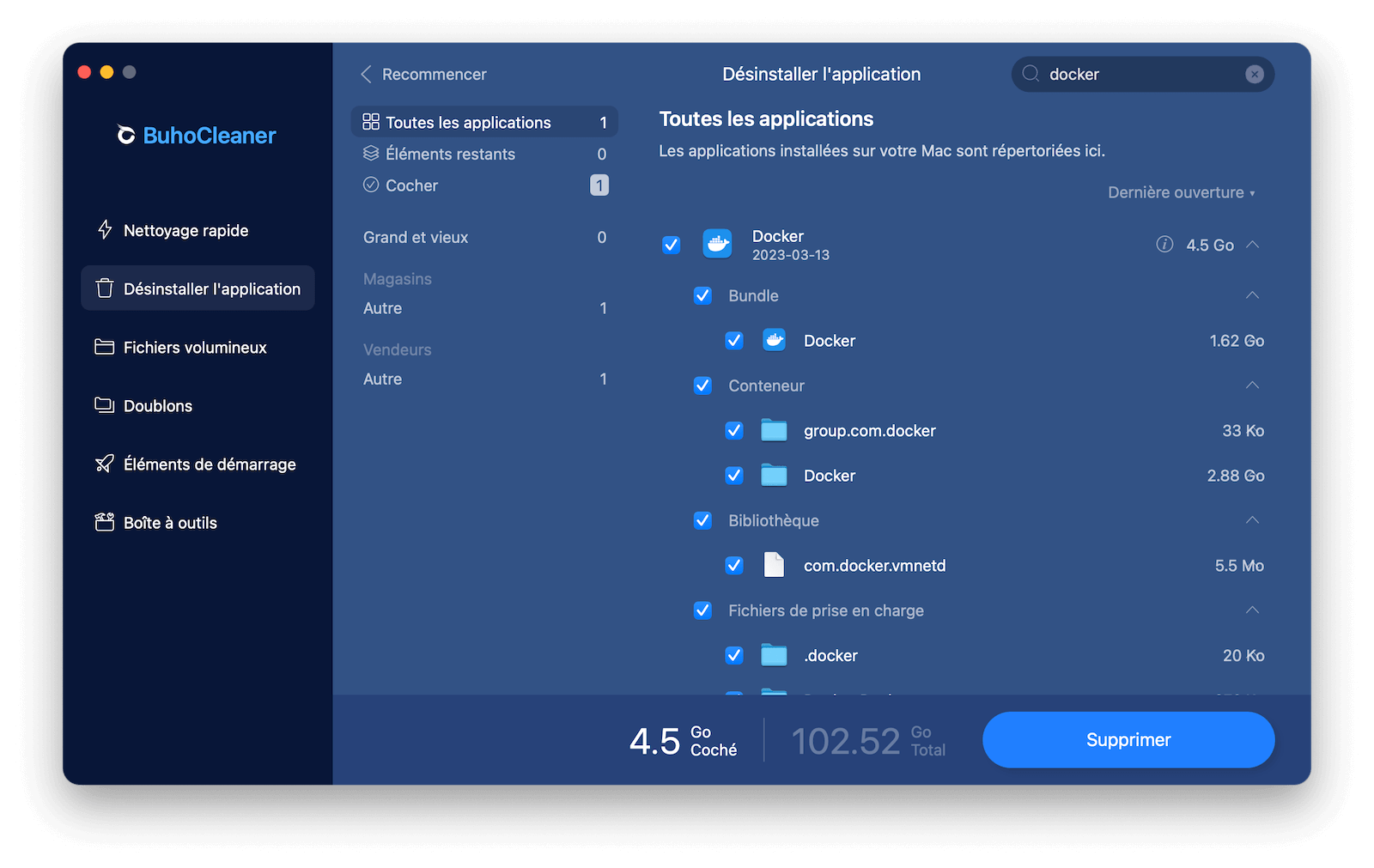Image resolution: width=1374 pixels, height=868 pixels.
Task: Click the Toutes les applications heading
Action: coord(766,119)
